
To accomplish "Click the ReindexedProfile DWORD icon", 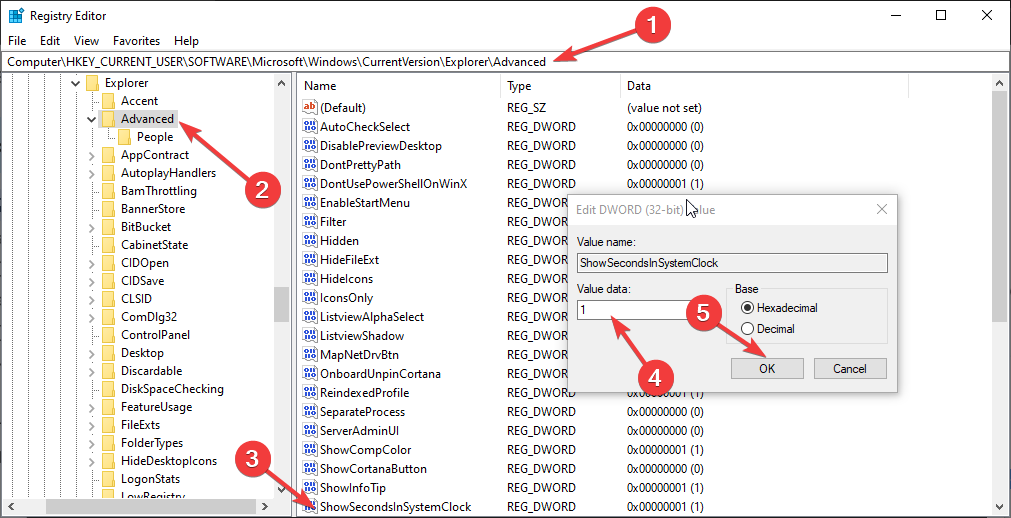I will (310, 393).
